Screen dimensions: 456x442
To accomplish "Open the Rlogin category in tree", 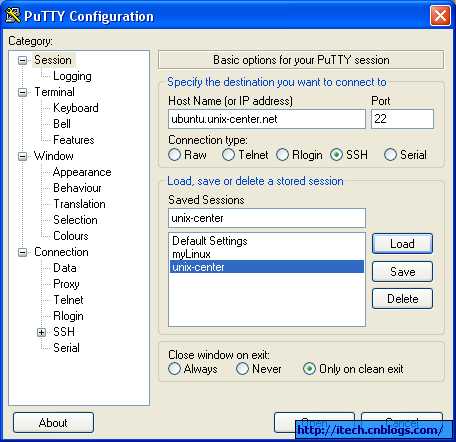I will pos(68,316).
